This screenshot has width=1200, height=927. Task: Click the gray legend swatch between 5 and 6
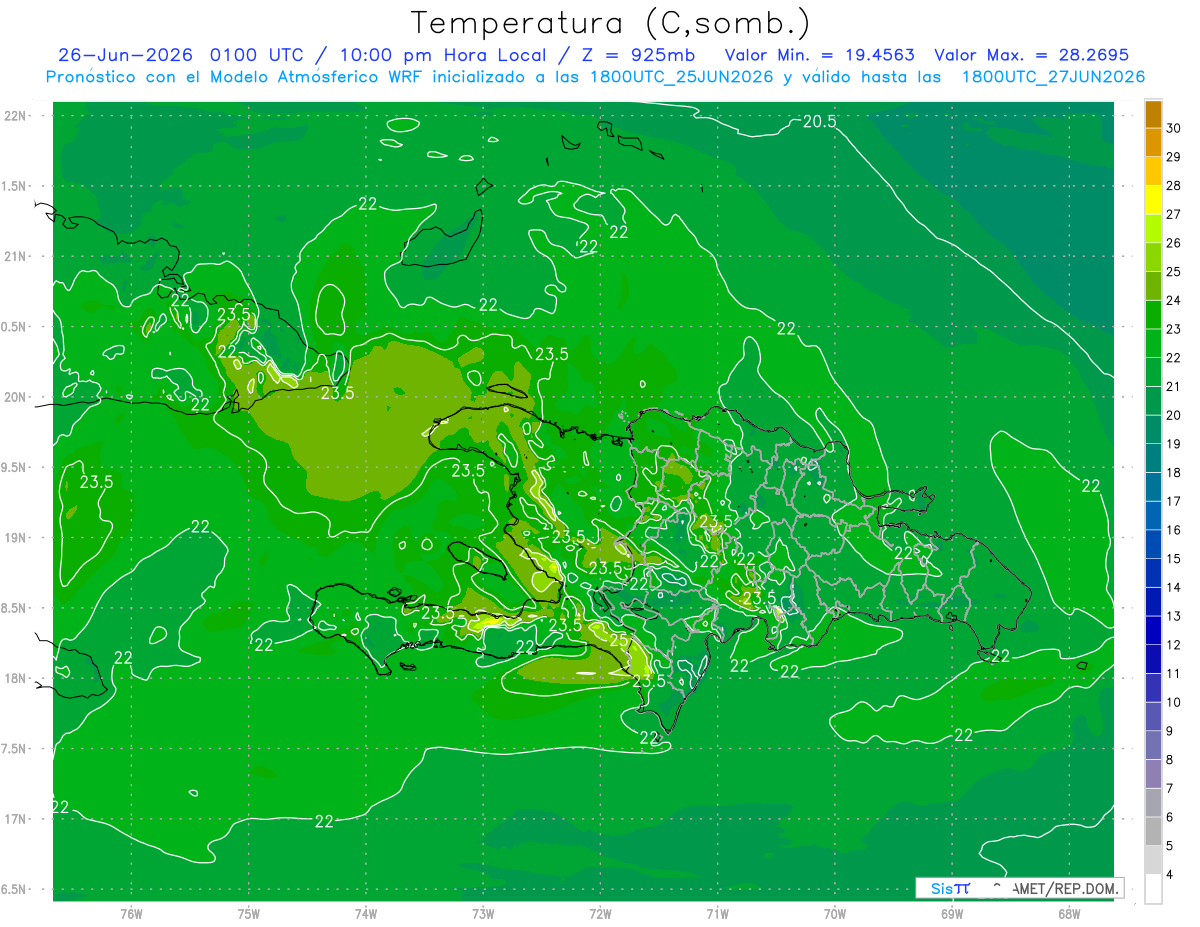click(x=1153, y=832)
